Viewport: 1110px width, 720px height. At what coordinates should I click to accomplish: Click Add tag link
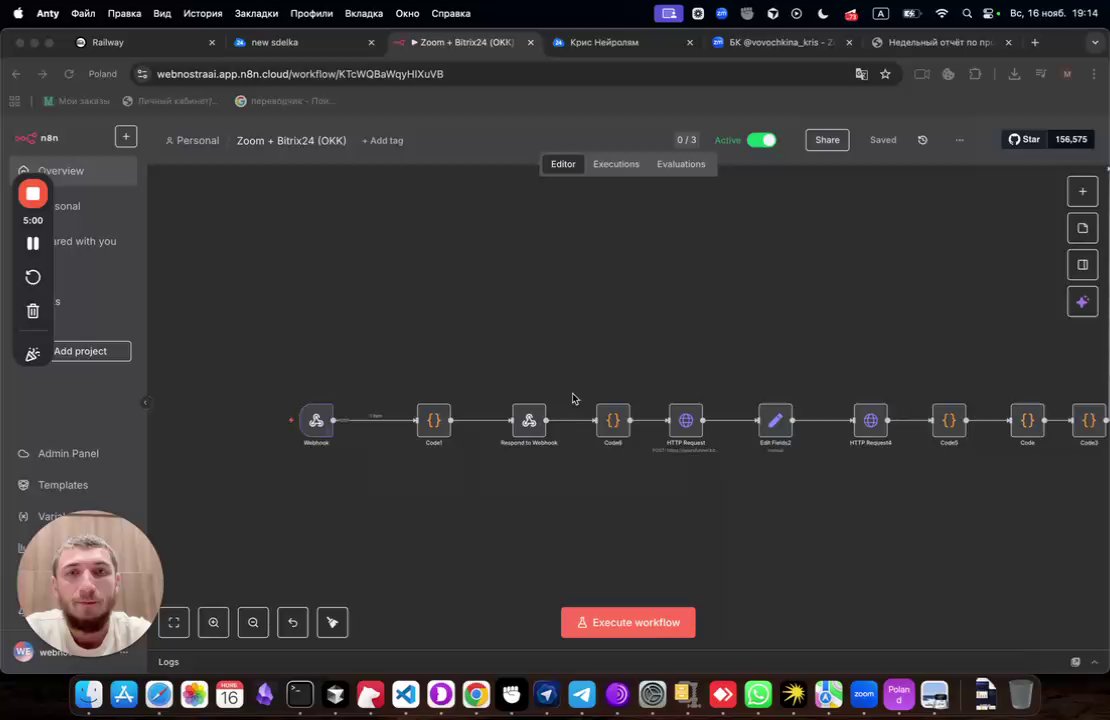tap(382, 141)
